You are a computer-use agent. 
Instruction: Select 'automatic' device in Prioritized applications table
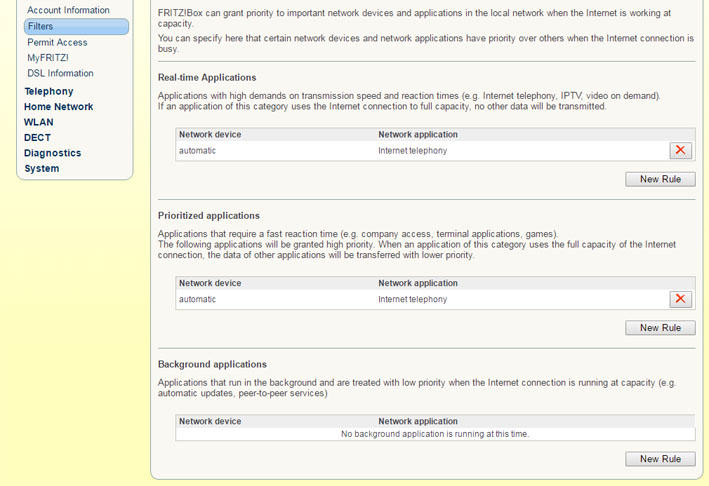coord(198,299)
